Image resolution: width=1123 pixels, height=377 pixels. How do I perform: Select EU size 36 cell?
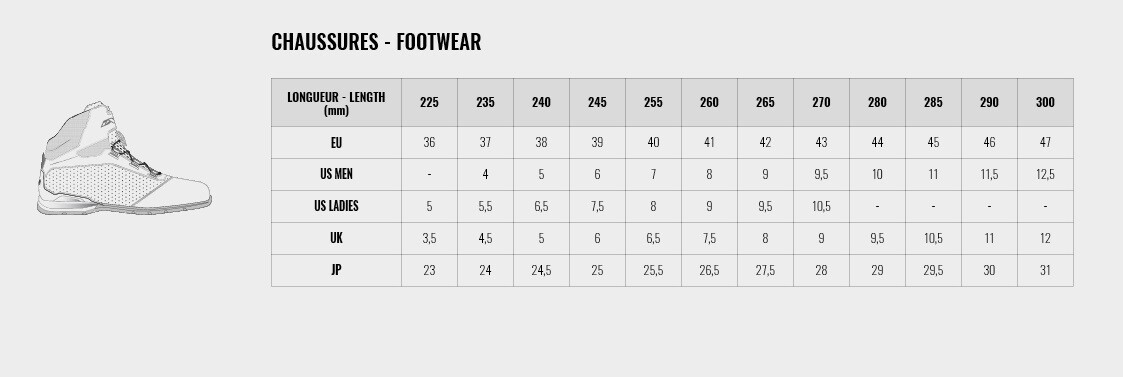click(x=429, y=143)
